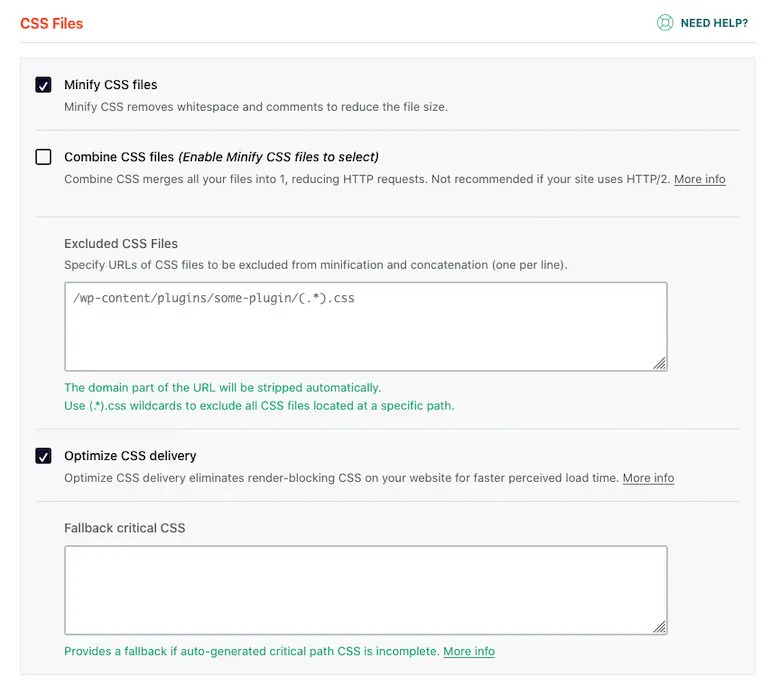Screen dimensions: 770x690
Task: Open More info link for Optimize CSS delivery
Action: [648, 478]
